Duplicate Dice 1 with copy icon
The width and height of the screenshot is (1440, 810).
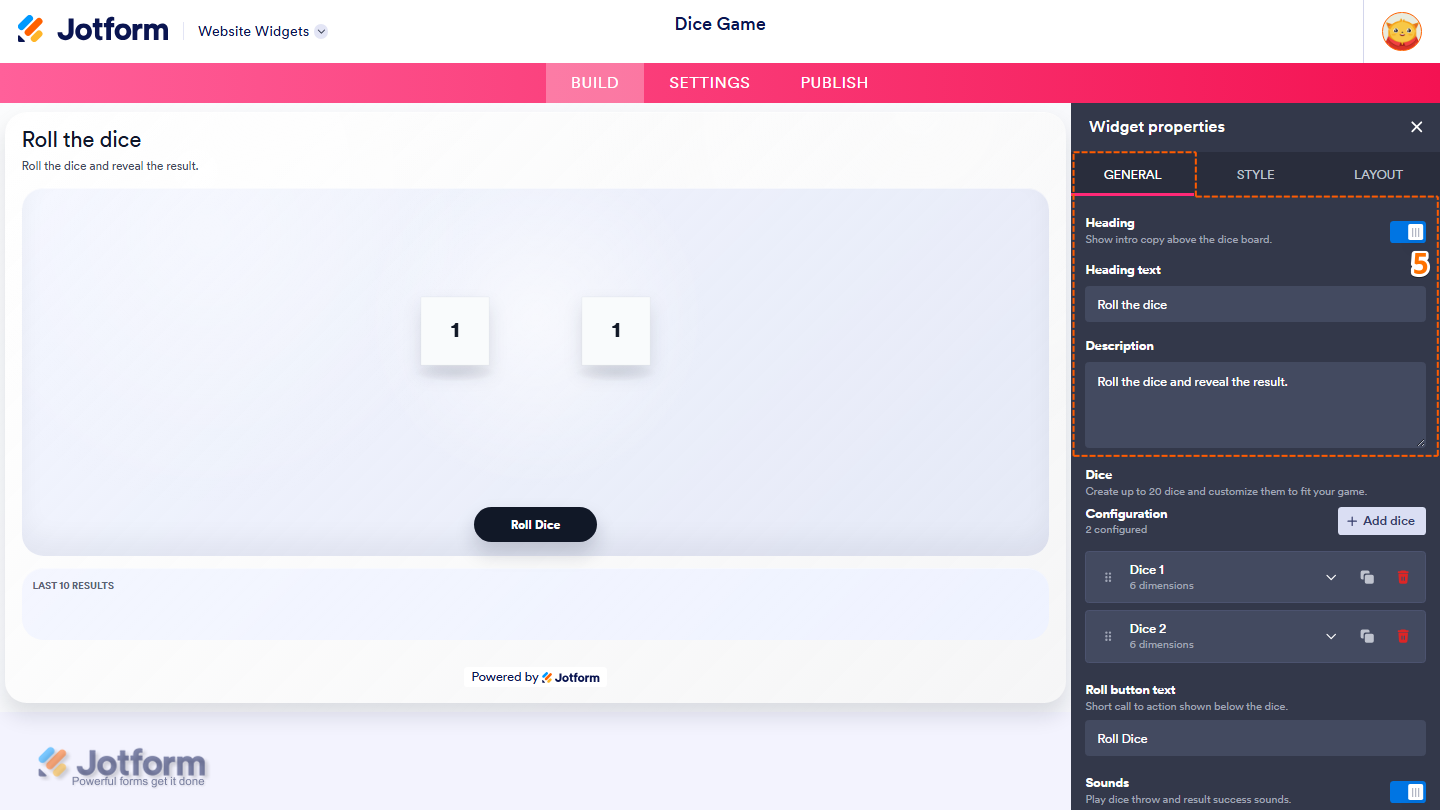tap(1367, 577)
